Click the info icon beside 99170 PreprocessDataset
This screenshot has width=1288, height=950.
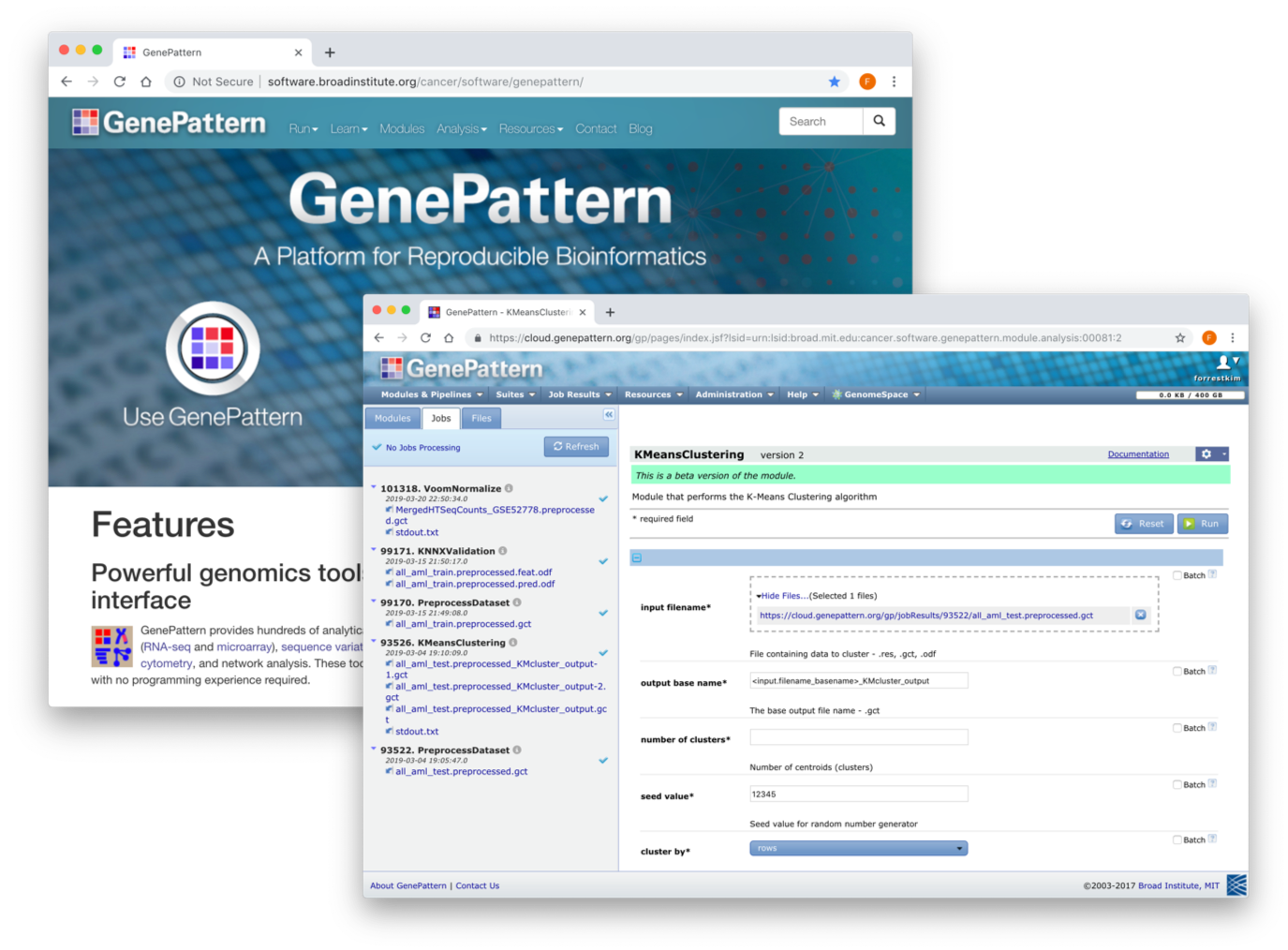pyautogui.click(x=517, y=602)
